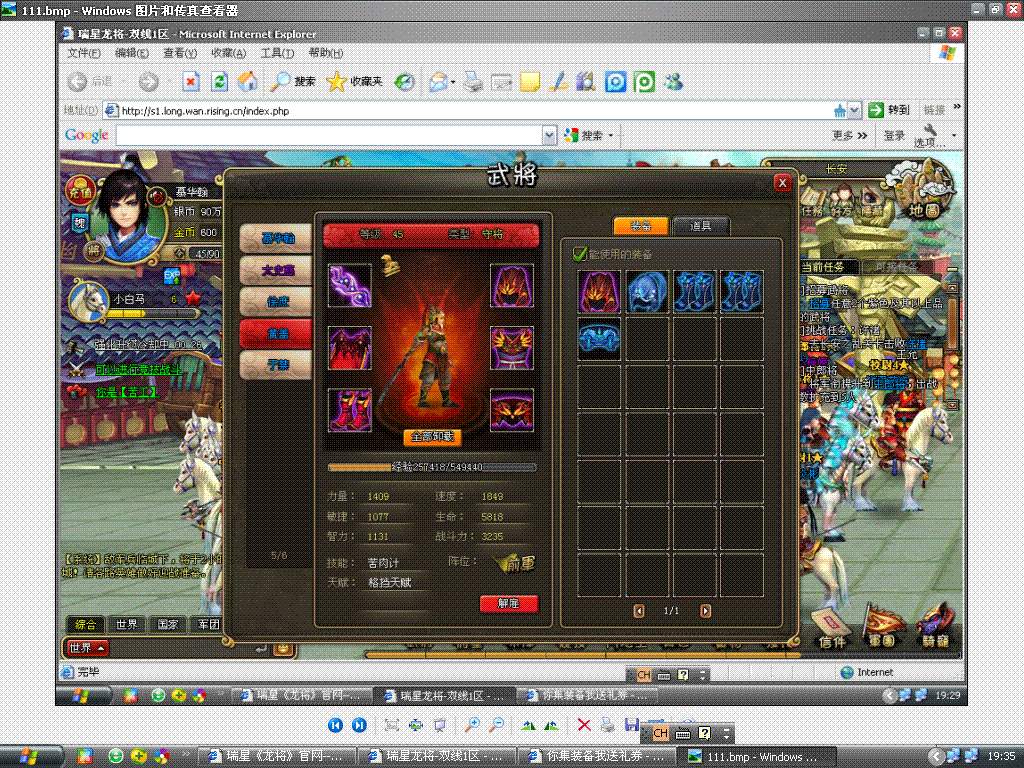Select the blue helmet in inventory grid
The width and height of the screenshot is (1024, 768).
click(x=647, y=291)
